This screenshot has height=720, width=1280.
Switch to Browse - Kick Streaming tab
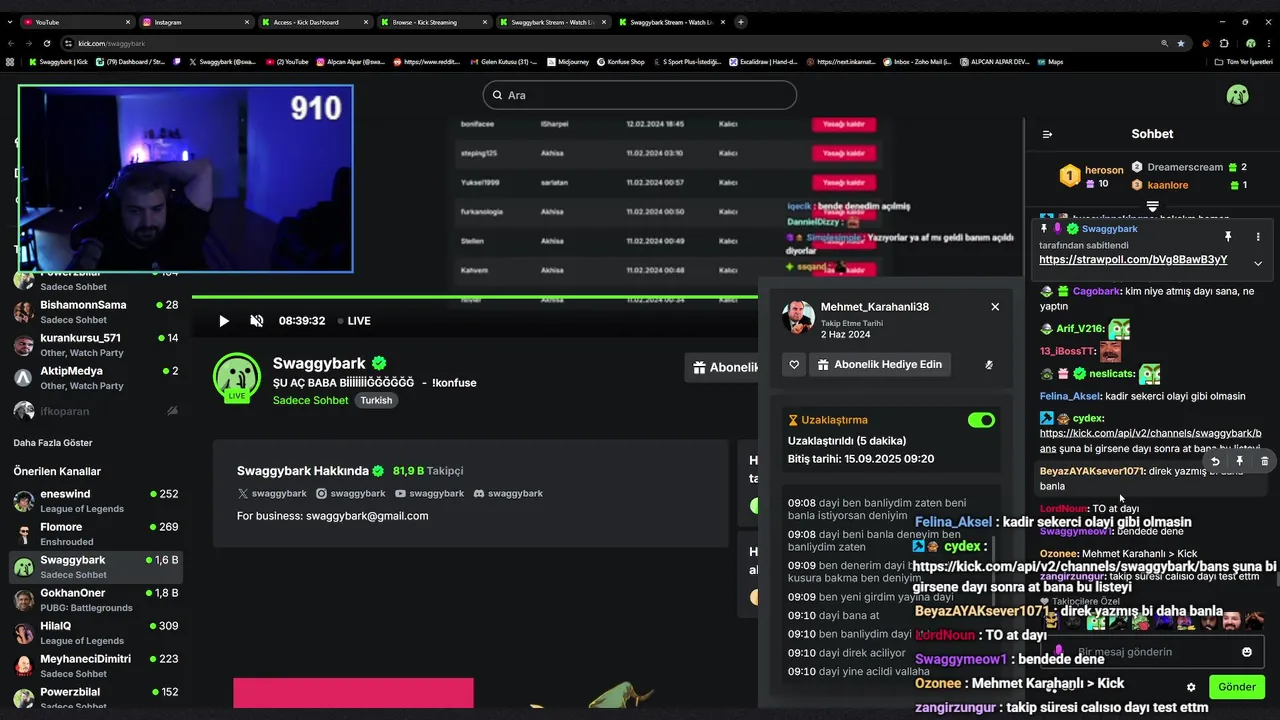(433, 22)
